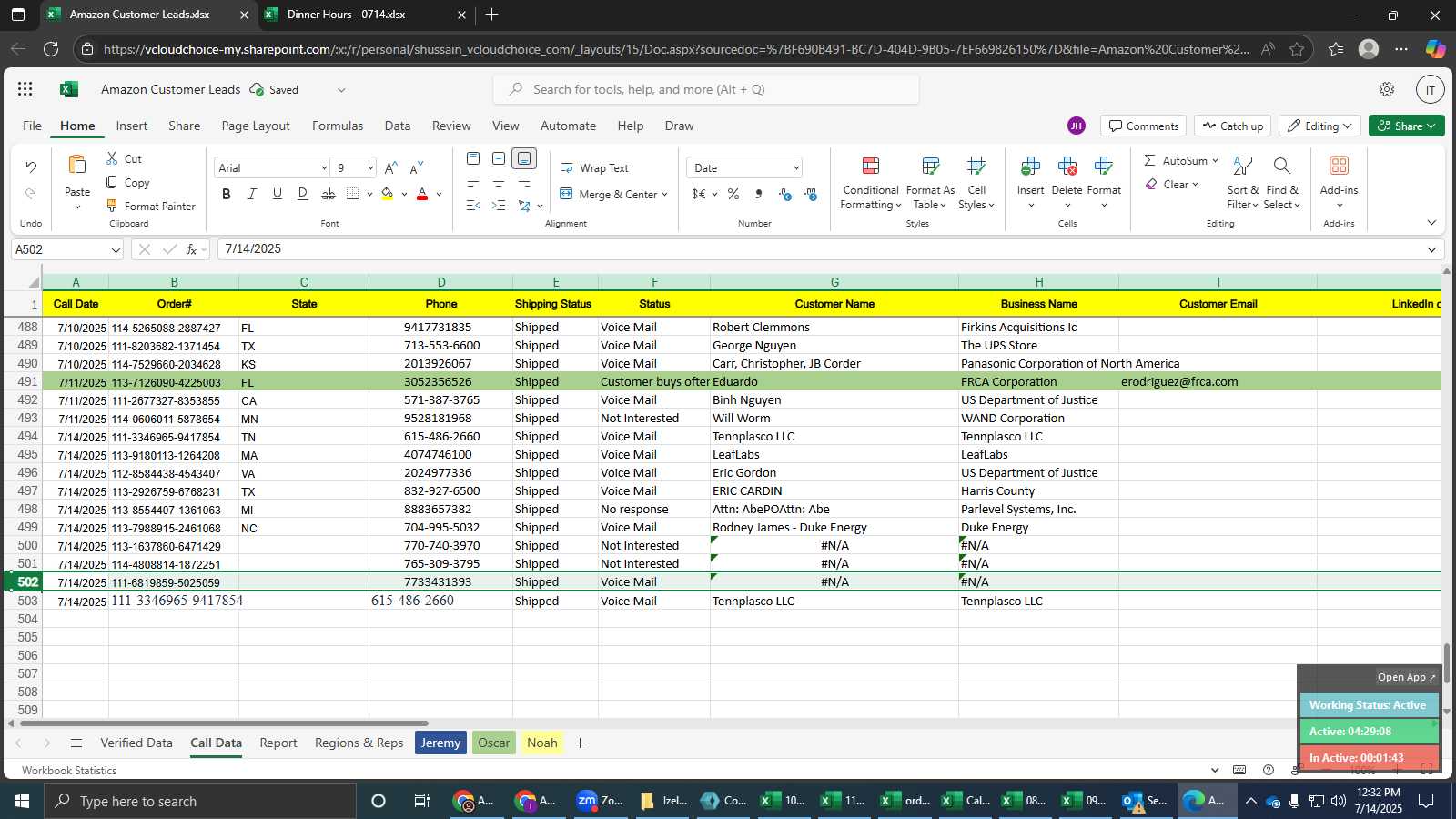The width and height of the screenshot is (1456, 819).
Task: Click Open App in status widget
Action: click(x=1406, y=677)
